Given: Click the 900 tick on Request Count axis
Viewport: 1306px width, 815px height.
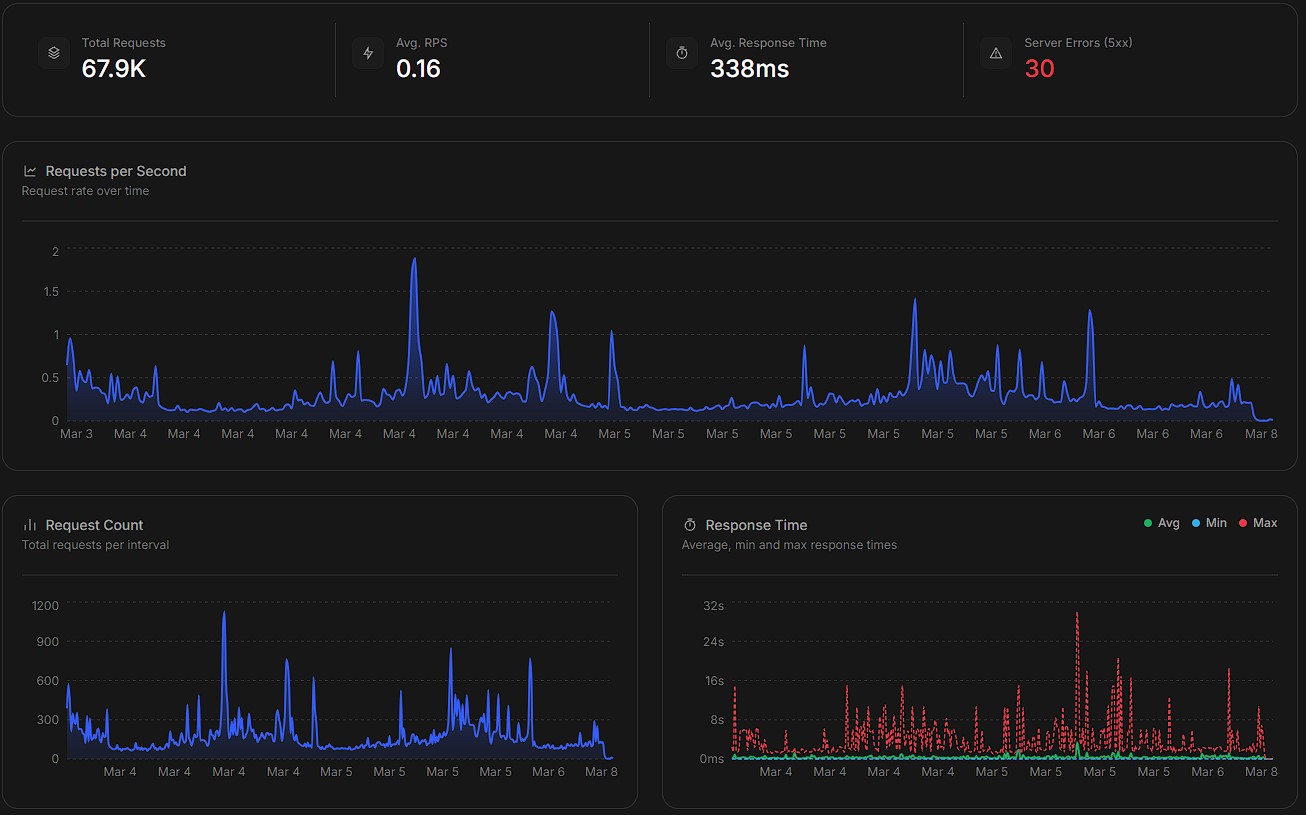Looking at the screenshot, I should [x=48, y=642].
